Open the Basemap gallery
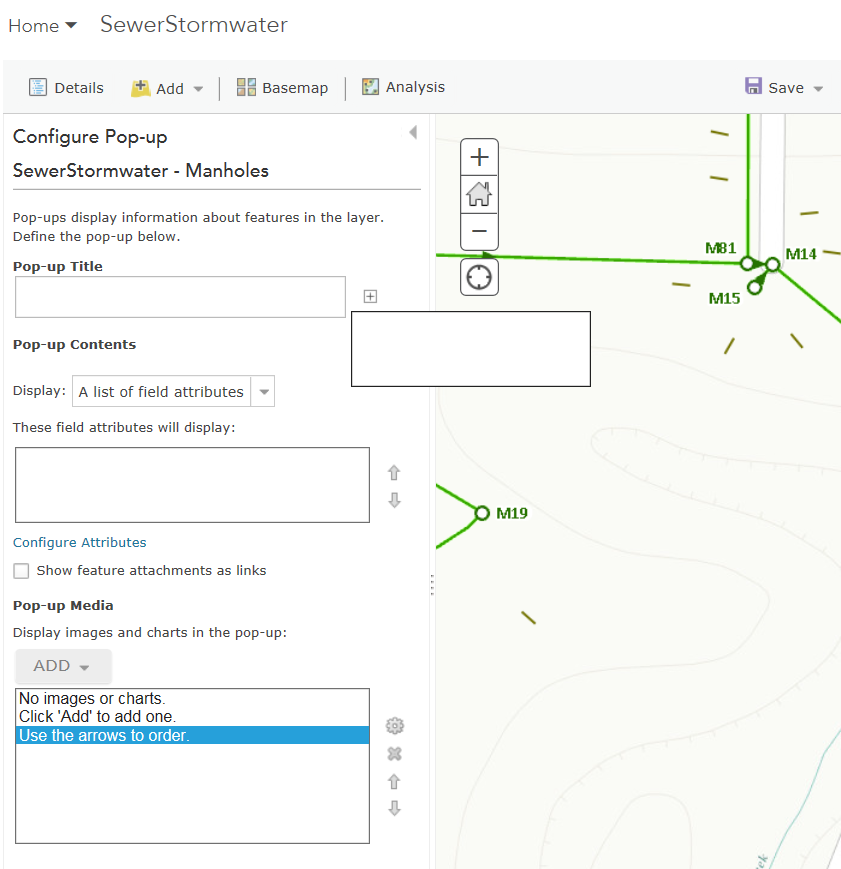The height and width of the screenshot is (869, 841). [x=282, y=88]
